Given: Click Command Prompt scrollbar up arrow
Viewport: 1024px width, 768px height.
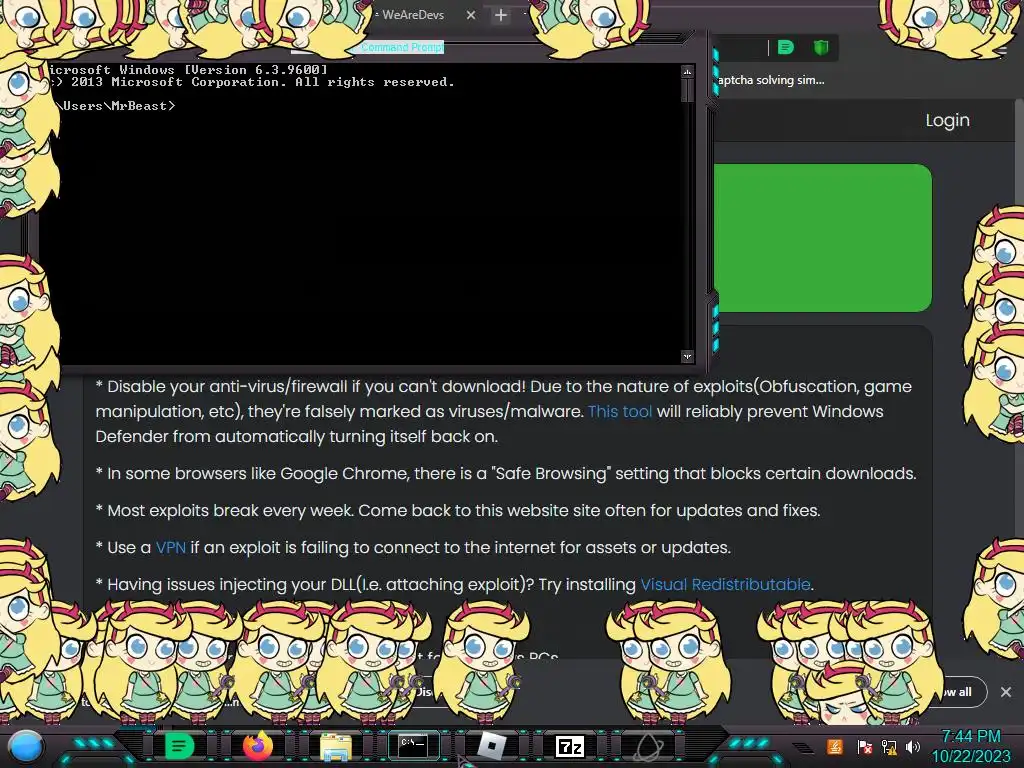Looking at the screenshot, I should [x=687, y=71].
